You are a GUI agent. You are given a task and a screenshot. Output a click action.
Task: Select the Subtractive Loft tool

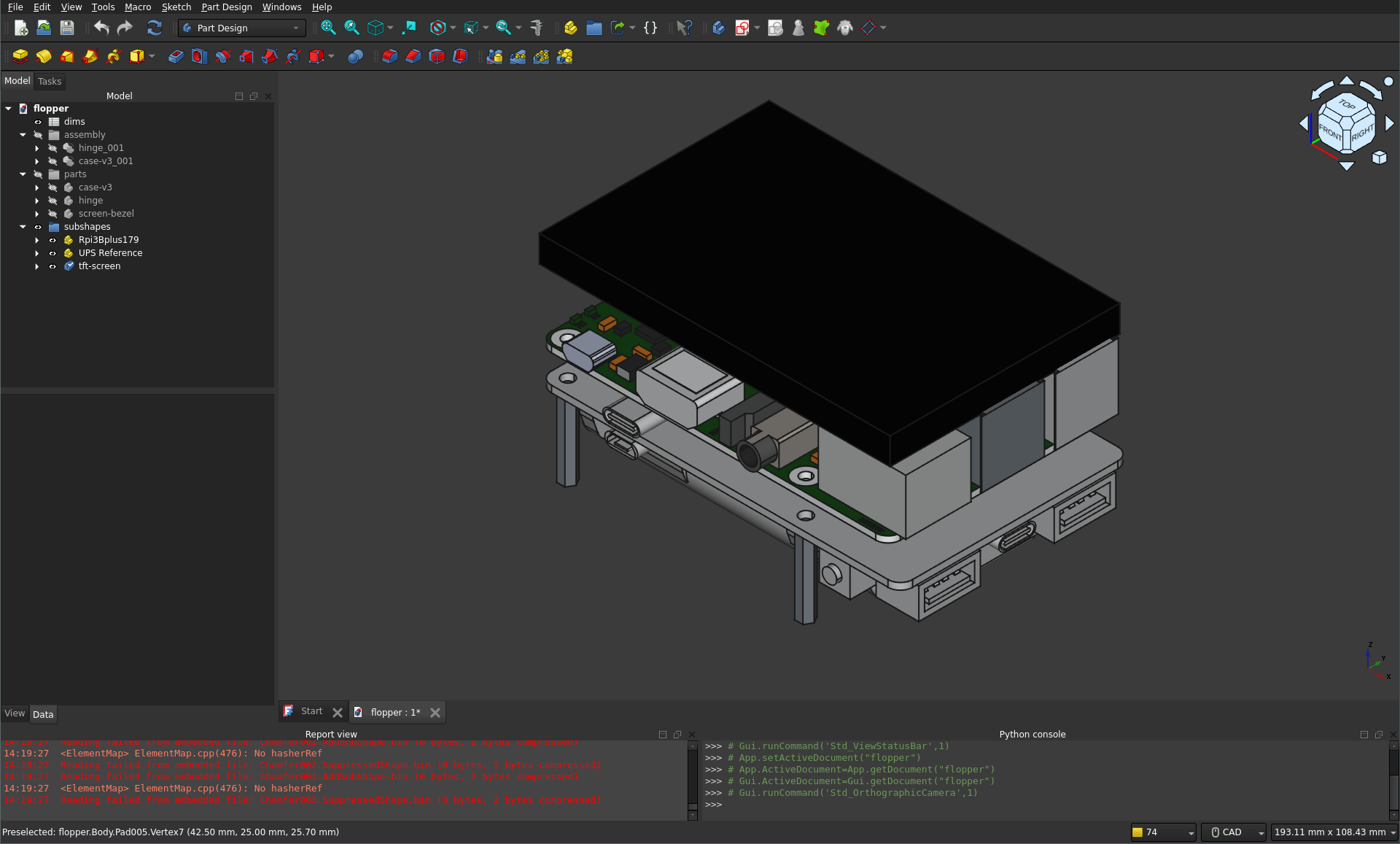pos(246,56)
